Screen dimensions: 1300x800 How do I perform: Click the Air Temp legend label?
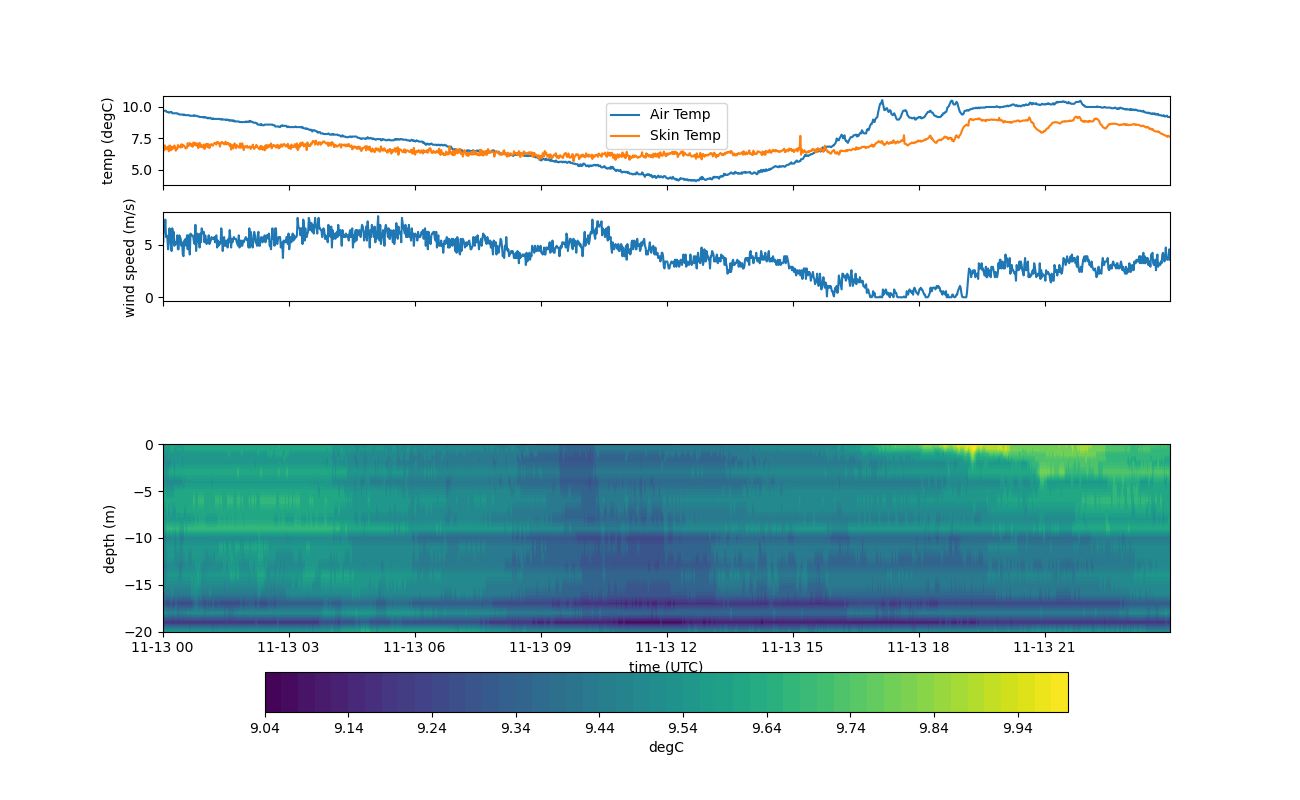pos(680,115)
